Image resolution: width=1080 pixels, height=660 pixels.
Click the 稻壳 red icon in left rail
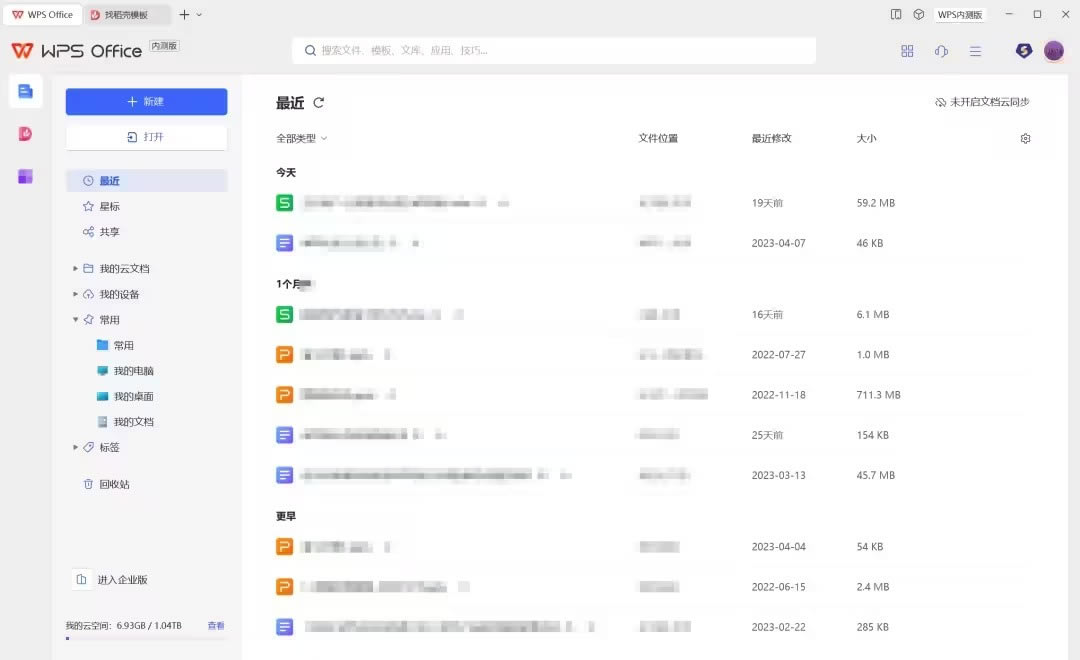tap(26, 134)
